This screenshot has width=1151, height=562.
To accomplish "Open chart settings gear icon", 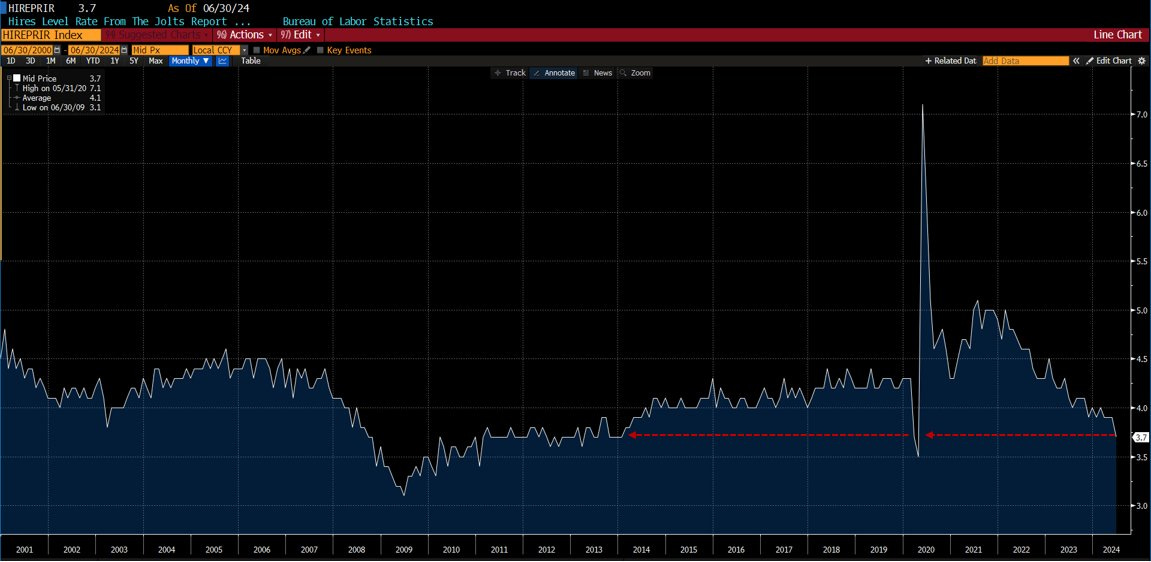I will 1141,61.
